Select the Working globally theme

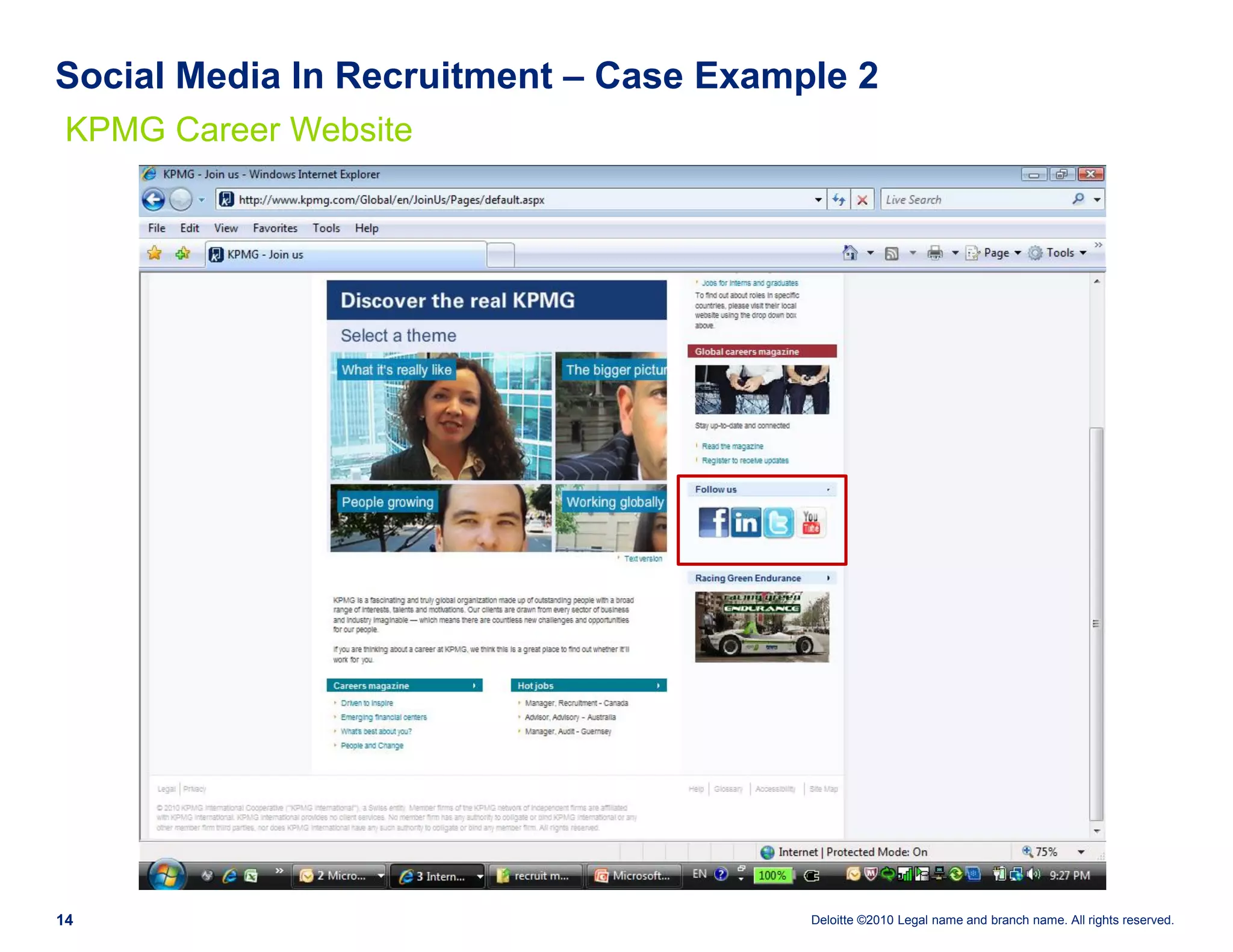coord(611,518)
